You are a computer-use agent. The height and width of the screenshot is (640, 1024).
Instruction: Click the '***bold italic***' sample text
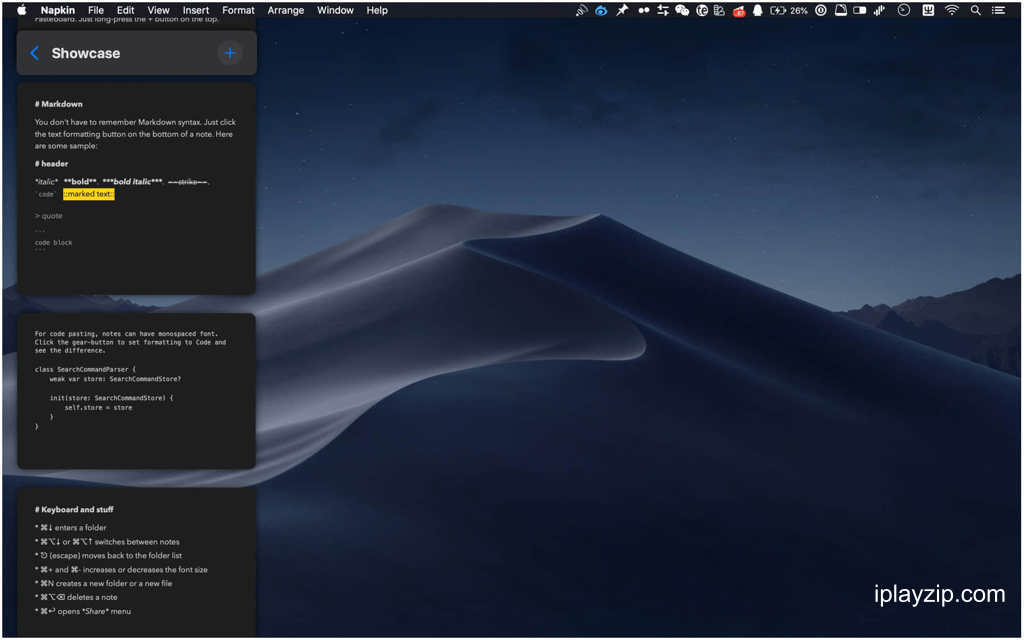coord(133,182)
